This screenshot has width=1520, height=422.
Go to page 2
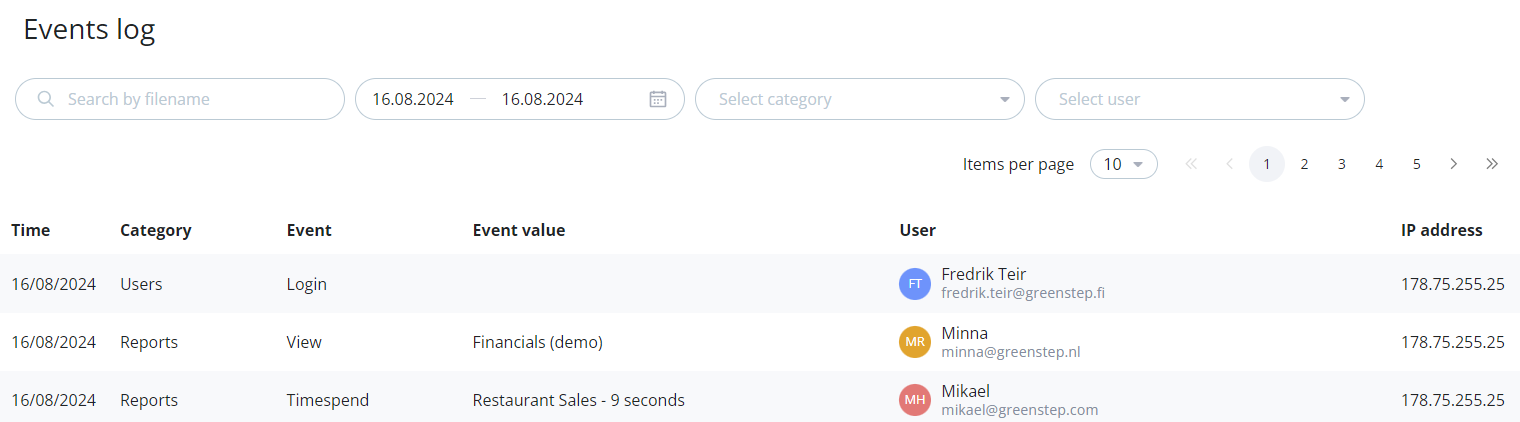point(1304,164)
